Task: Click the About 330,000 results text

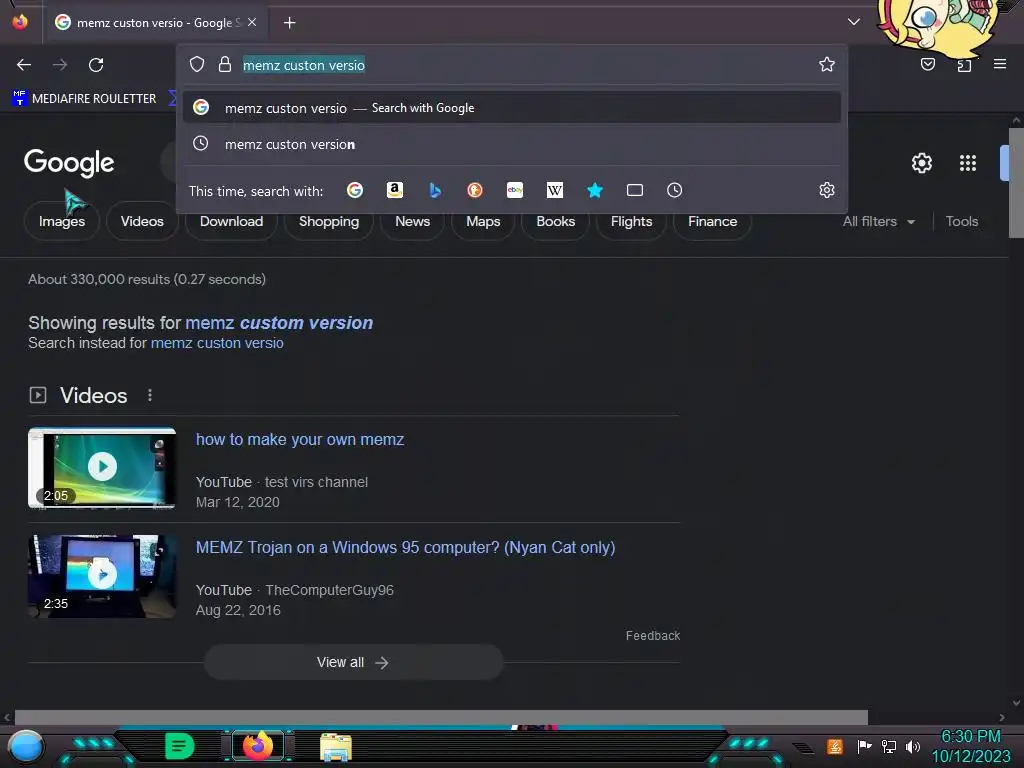Action: pos(147,279)
